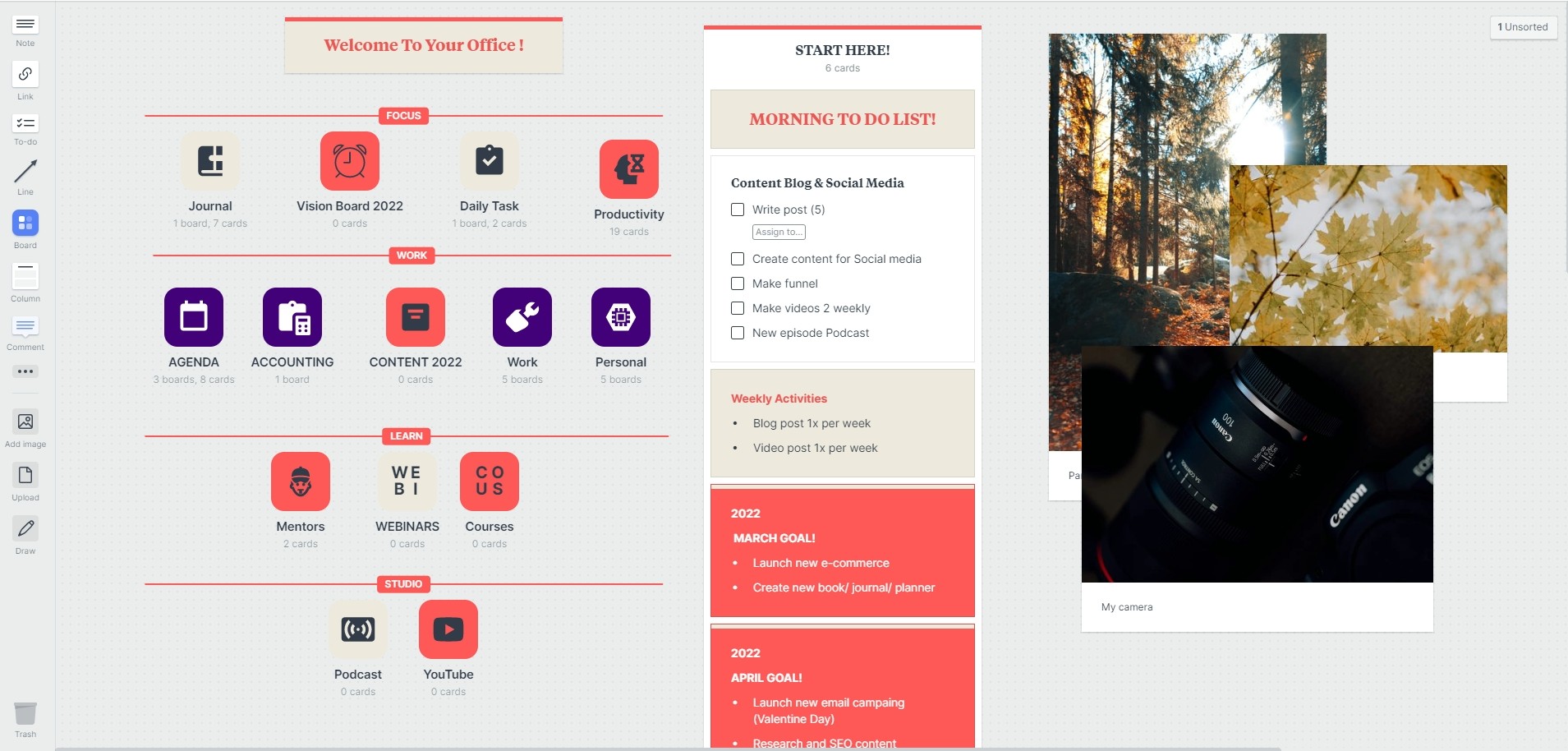Click the Trash icon
The image size is (1568, 751).
pyautogui.click(x=25, y=714)
